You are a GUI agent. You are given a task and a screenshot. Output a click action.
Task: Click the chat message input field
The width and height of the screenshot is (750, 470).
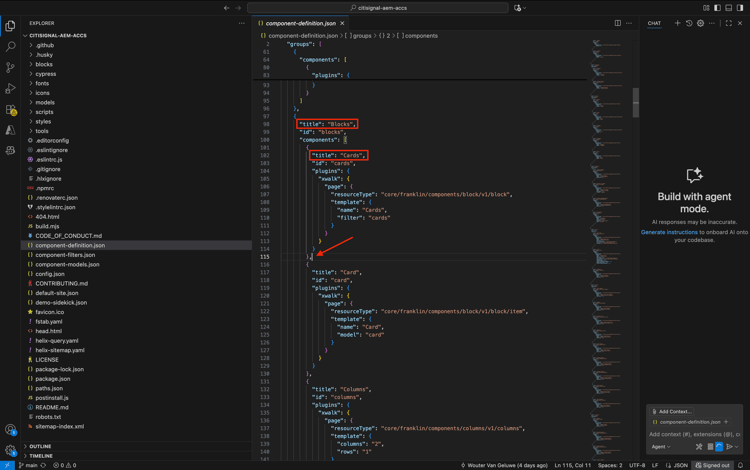coord(694,434)
